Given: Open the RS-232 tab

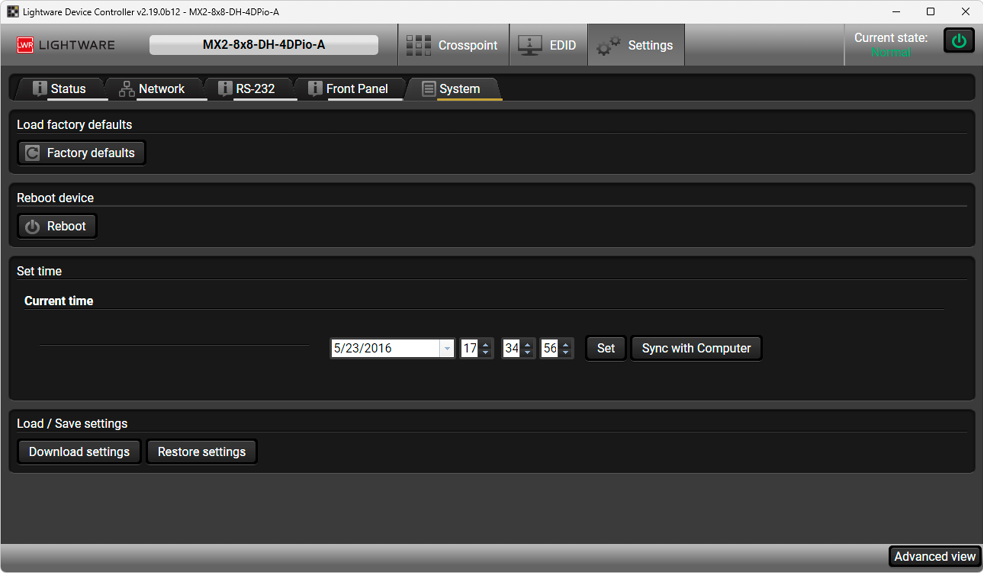Looking at the screenshot, I should point(246,89).
